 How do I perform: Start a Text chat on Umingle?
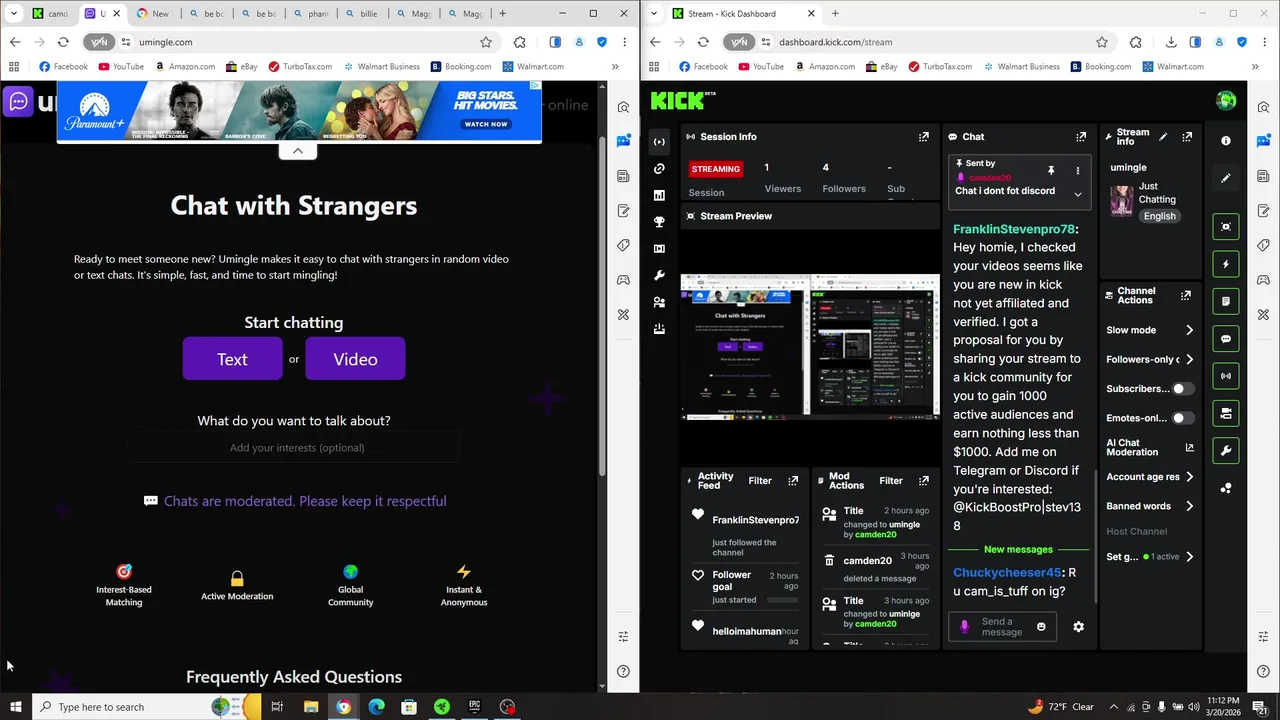point(232,359)
